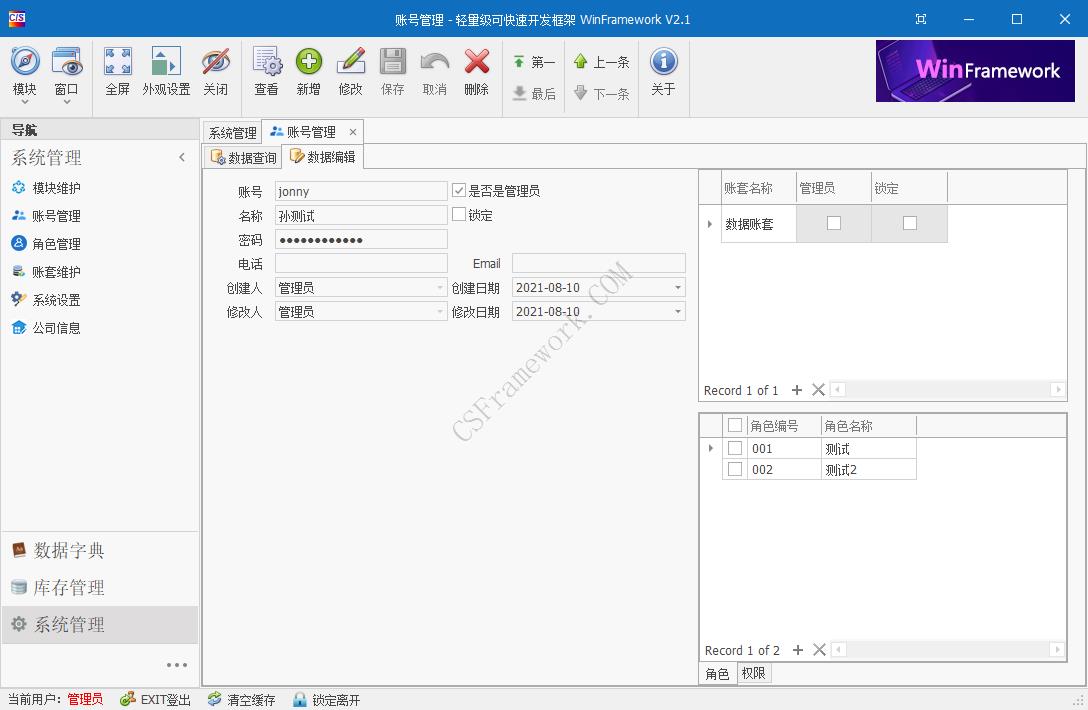Collapse the 系统管理 navigation panel chevron

pyautogui.click(x=182, y=157)
